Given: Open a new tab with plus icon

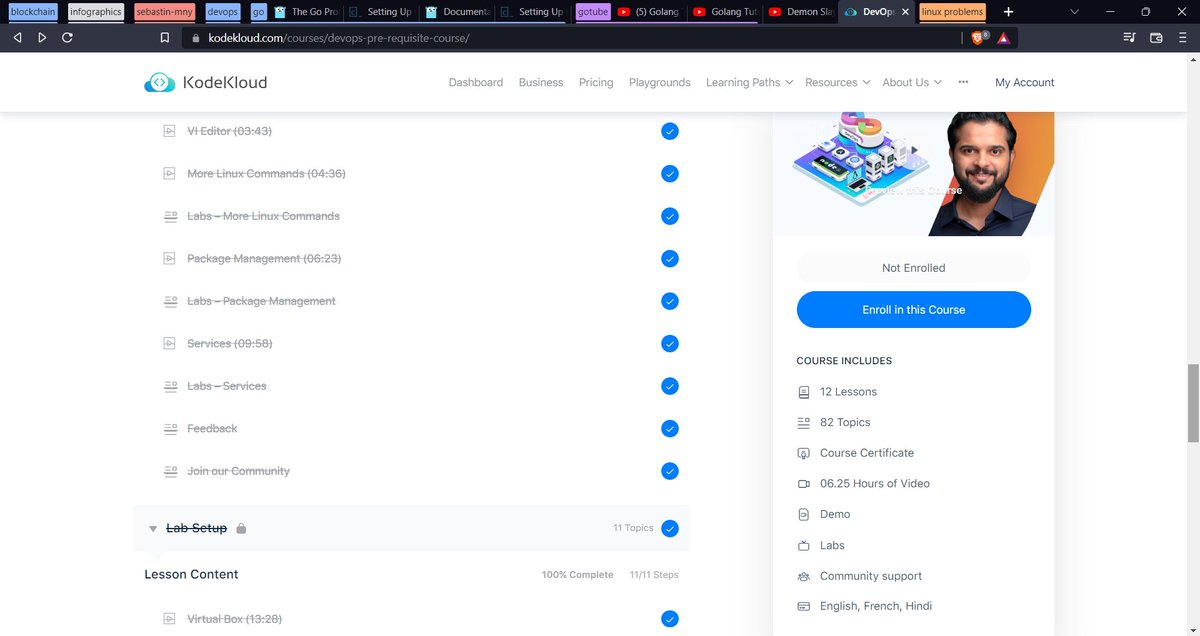Looking at the screenshot, I should click(1008, 12).
